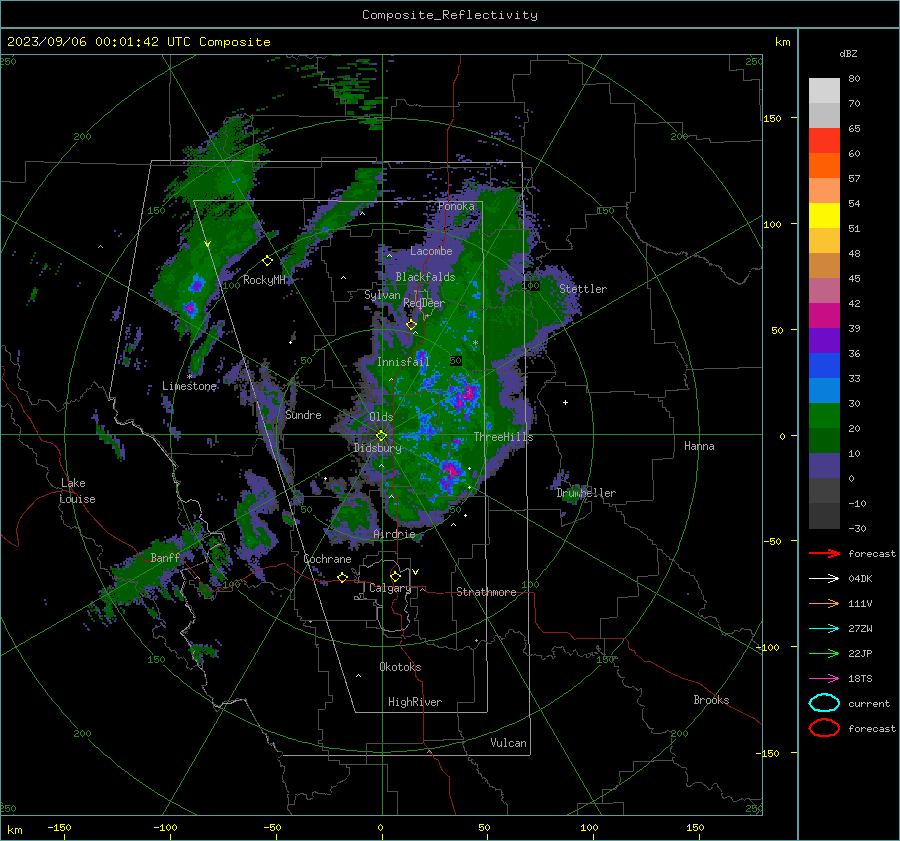This screenshot has height=841, width=900.
Task: Click the ThreeHills town label
Action: [x=503, y=437]
